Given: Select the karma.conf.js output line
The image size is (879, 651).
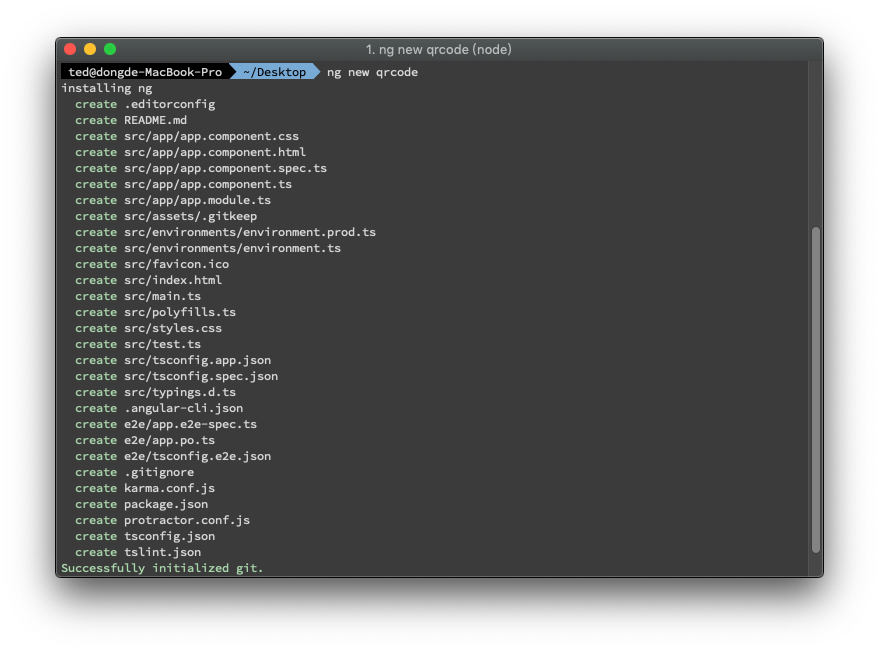Looking at the screenshot, I should [x=167, y=488].
